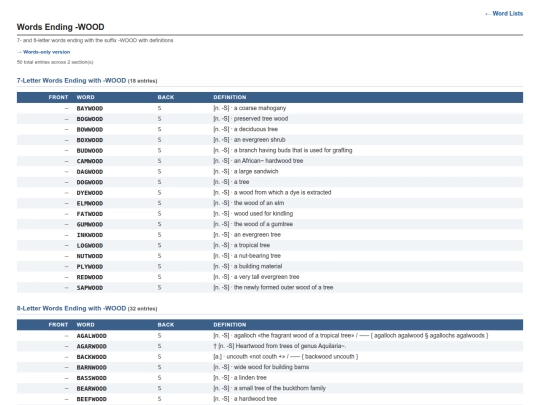The height and width of the screenshot is (405, 540).
Task: Click the word BEARWOOD
Action: 91,389
